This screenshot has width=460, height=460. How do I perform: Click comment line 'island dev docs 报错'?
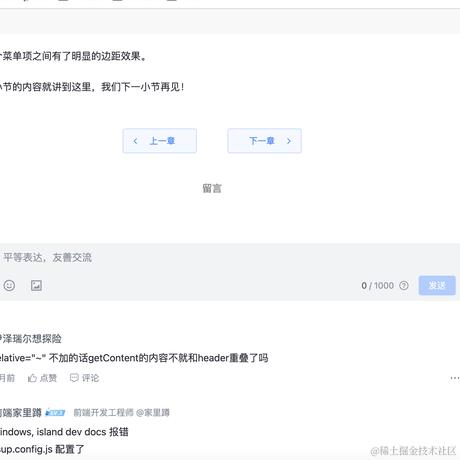(64, 432)
